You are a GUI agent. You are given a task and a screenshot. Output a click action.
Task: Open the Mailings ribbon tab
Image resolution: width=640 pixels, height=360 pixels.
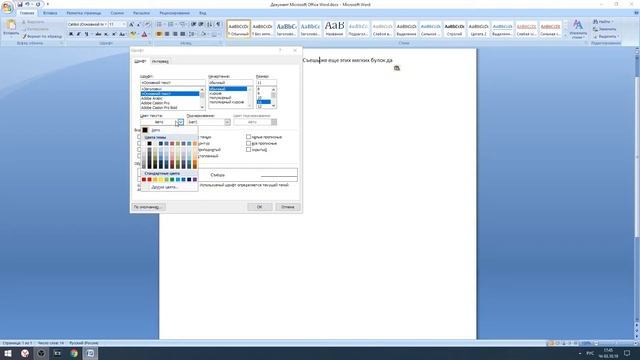coord(141,13)
